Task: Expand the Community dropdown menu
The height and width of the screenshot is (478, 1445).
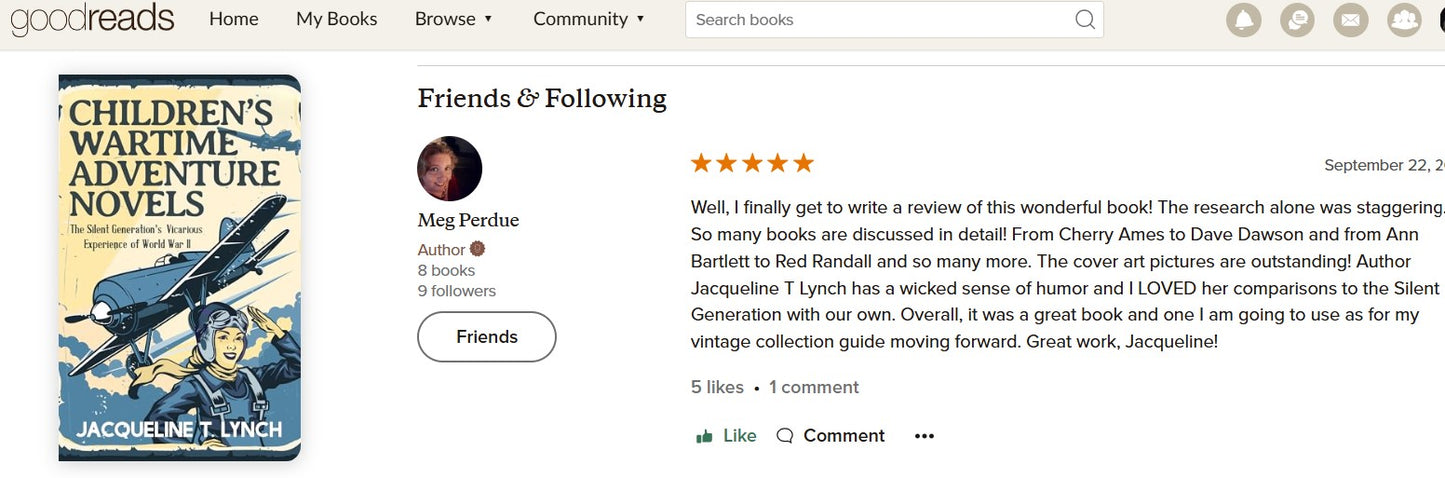Action: 588,19
